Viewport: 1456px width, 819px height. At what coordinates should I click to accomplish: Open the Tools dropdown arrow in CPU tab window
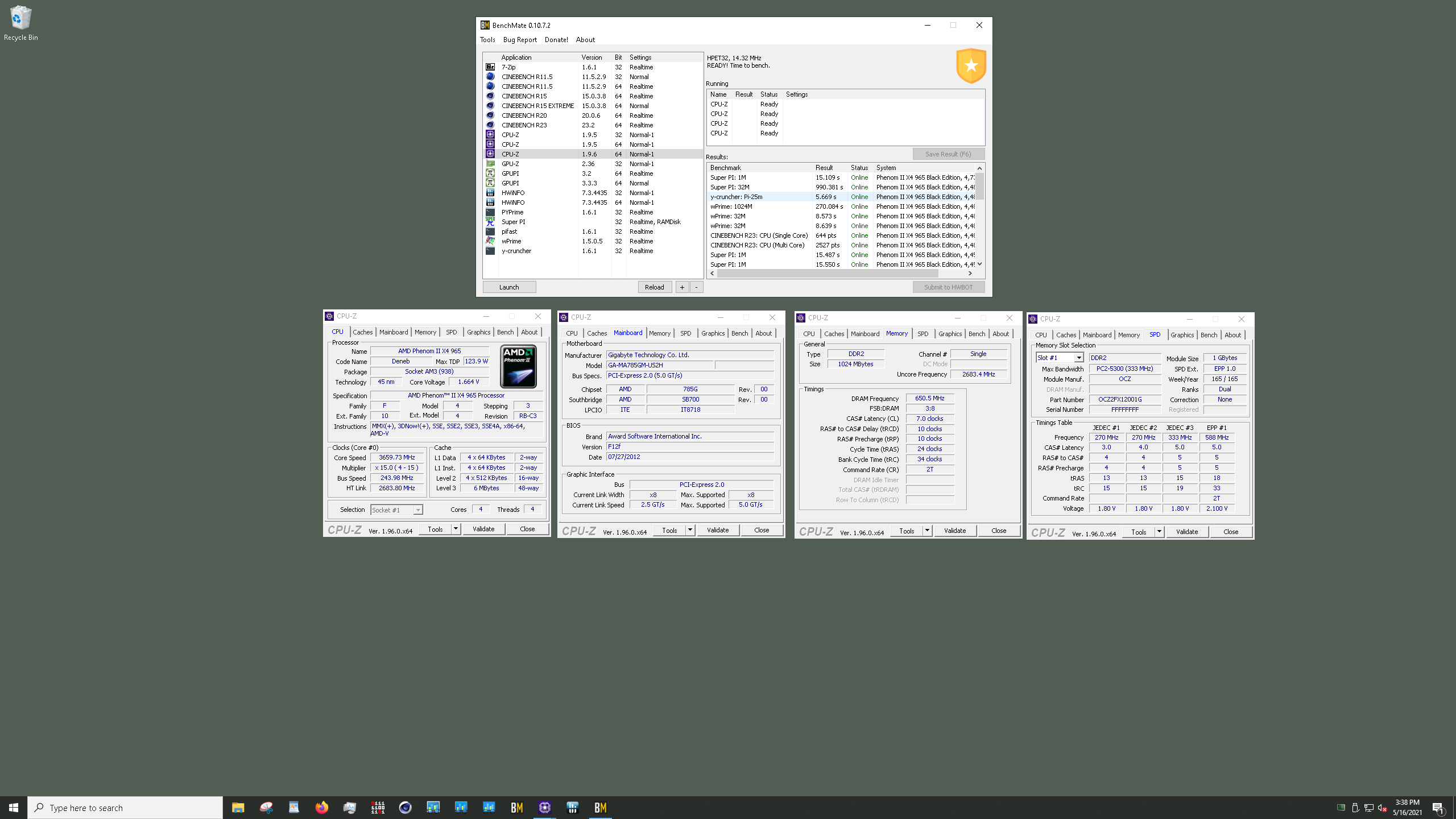(456, 529)
